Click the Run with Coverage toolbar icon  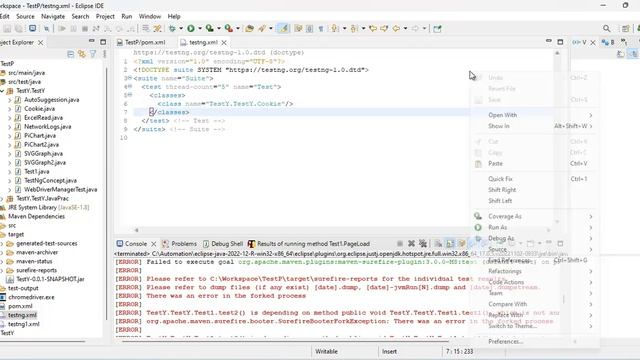pos(209,29)
